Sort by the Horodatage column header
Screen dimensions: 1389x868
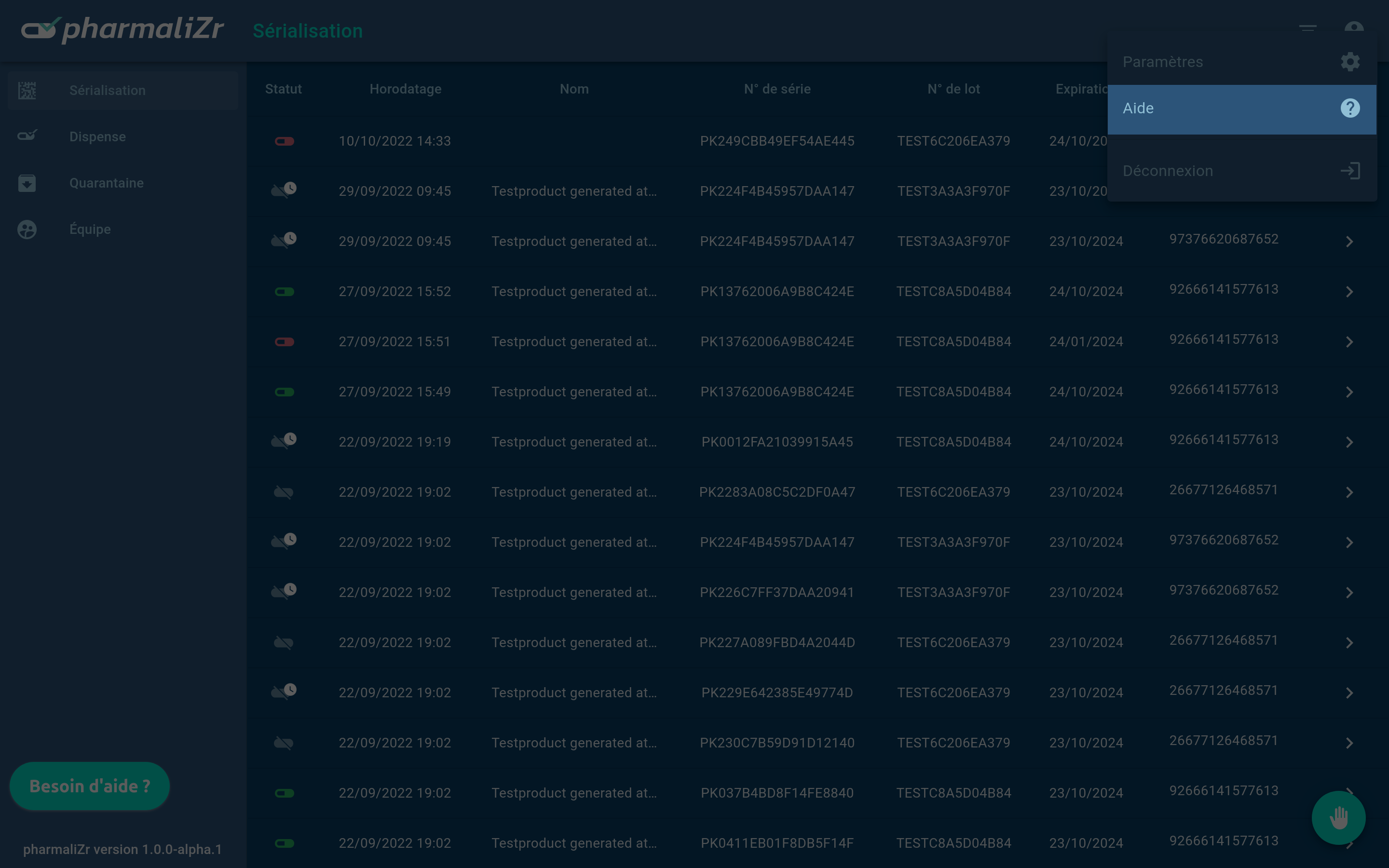tap(405, 89)
